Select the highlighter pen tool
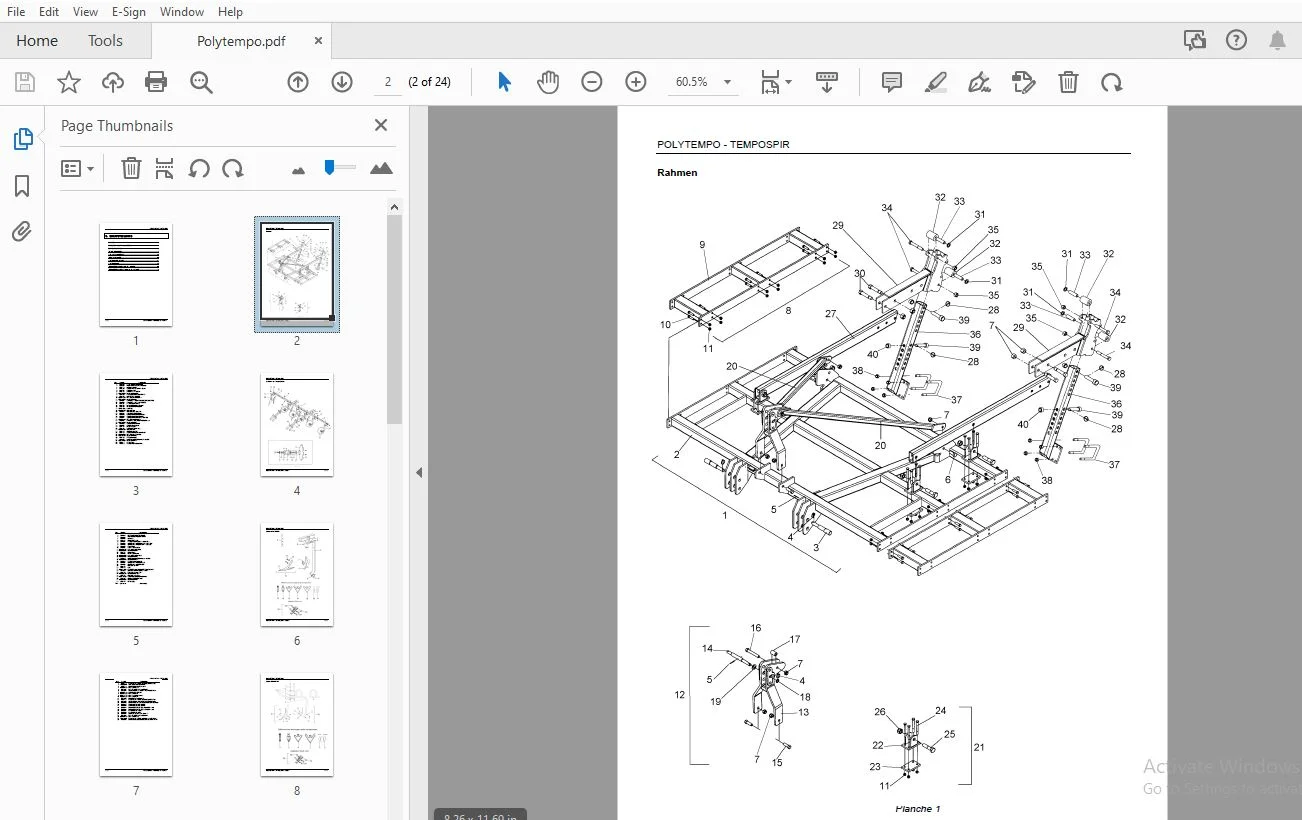Viewport: 1302px width, 820px height. 936,82
